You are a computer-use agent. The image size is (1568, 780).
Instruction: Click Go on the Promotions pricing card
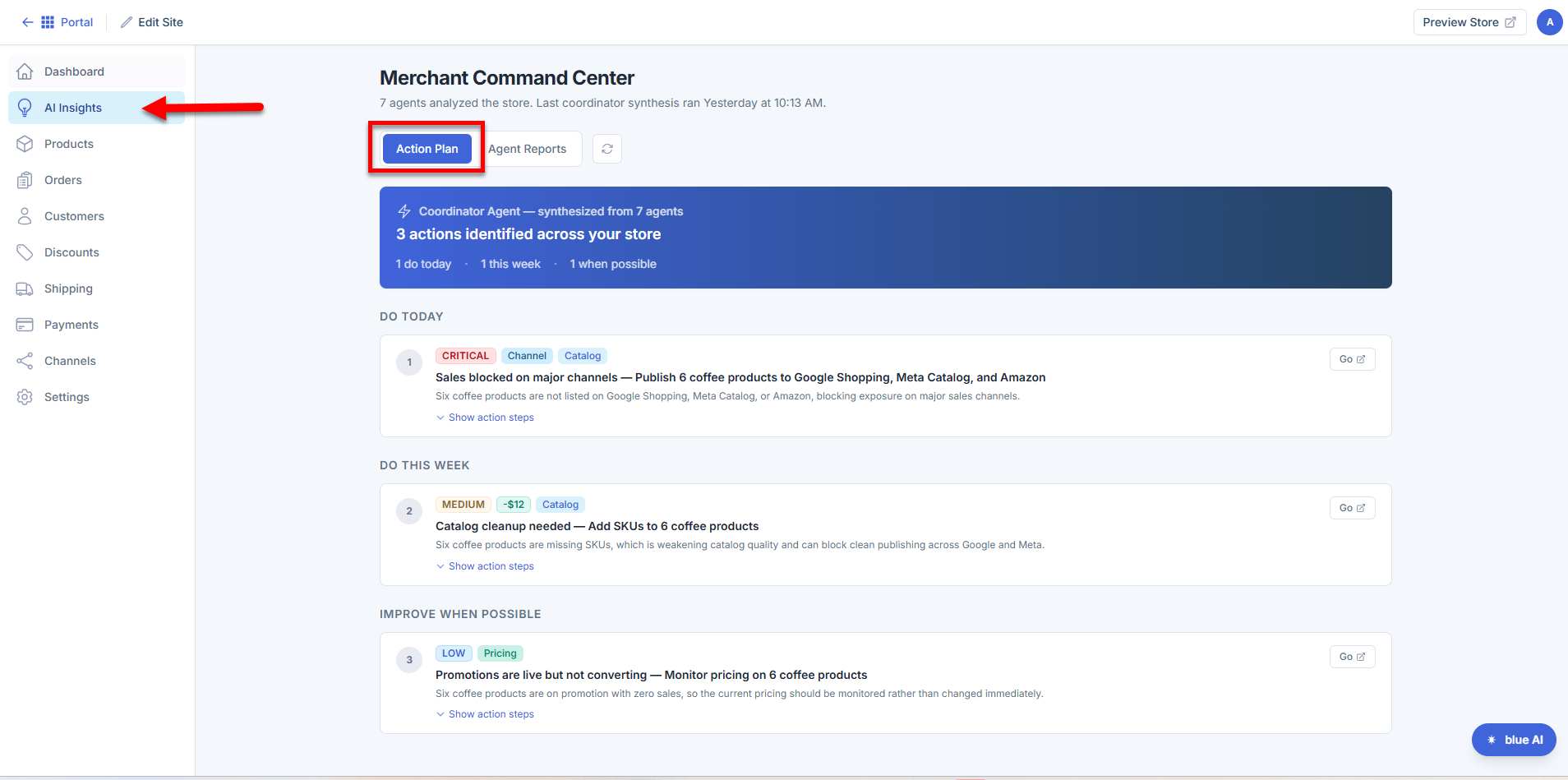[1352, 657]
